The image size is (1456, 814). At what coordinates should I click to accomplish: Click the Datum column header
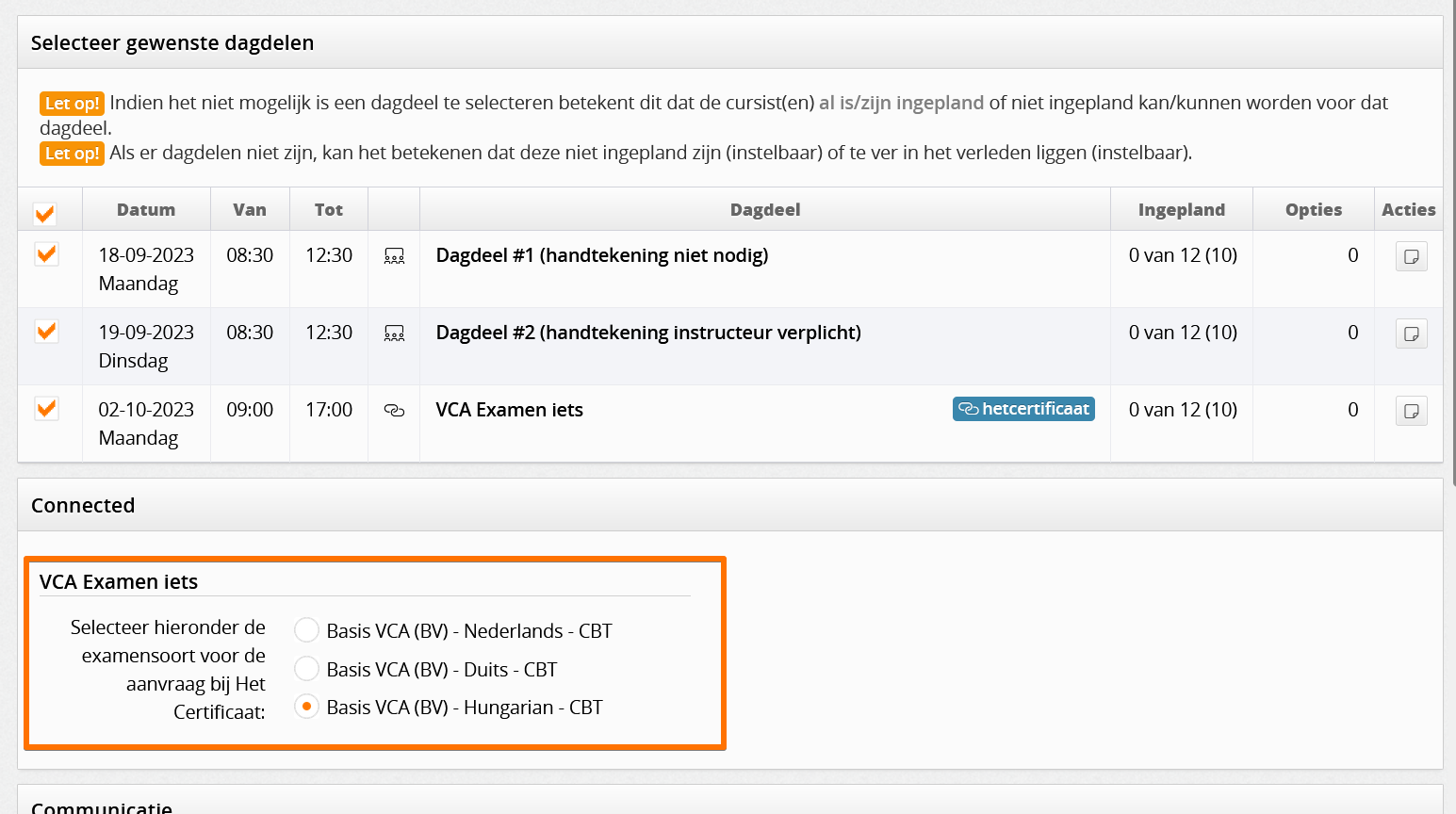[146, 209]
